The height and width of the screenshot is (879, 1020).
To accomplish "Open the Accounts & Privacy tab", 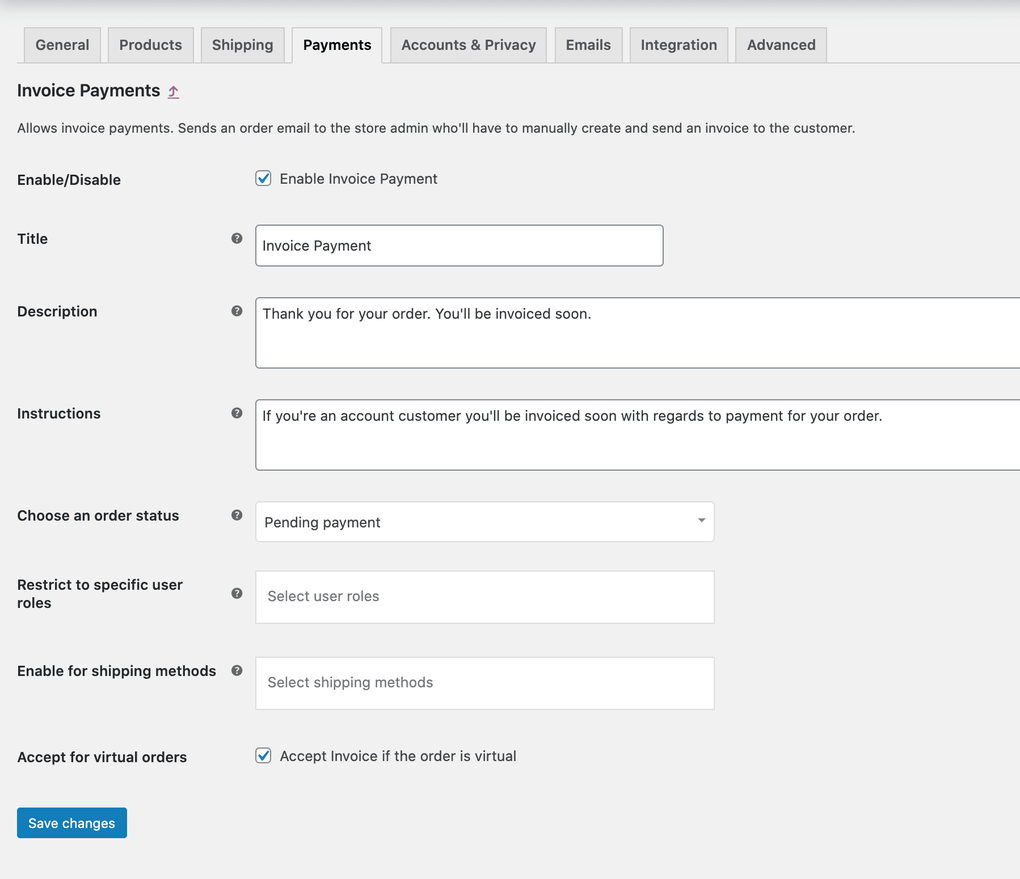I will (x=468, y=45).
